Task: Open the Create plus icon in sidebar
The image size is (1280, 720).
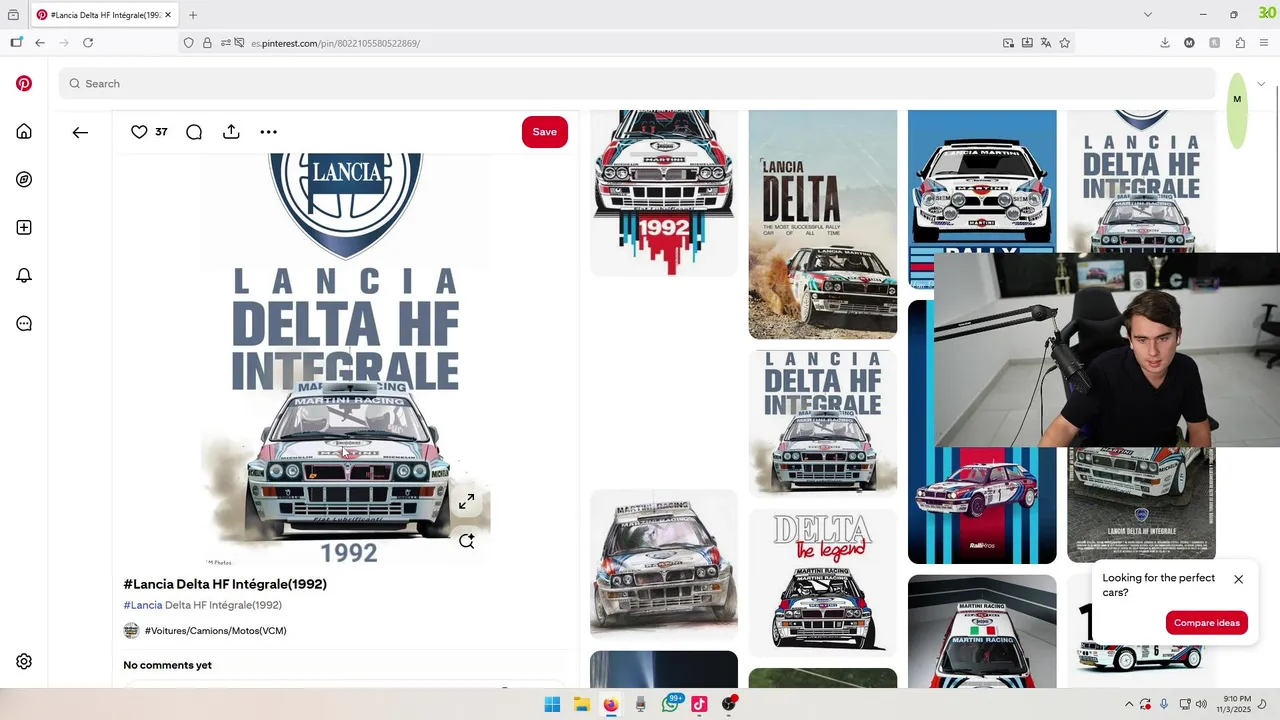Action: (x=24, y=228)
